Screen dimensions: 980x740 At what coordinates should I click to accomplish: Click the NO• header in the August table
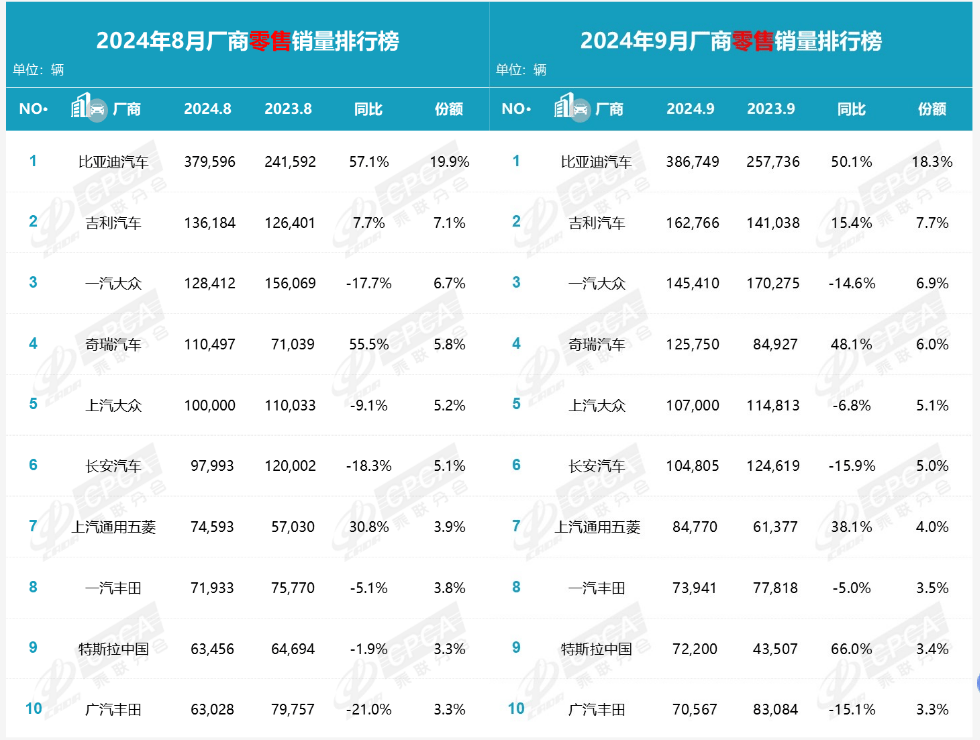(x=33, y=109)
